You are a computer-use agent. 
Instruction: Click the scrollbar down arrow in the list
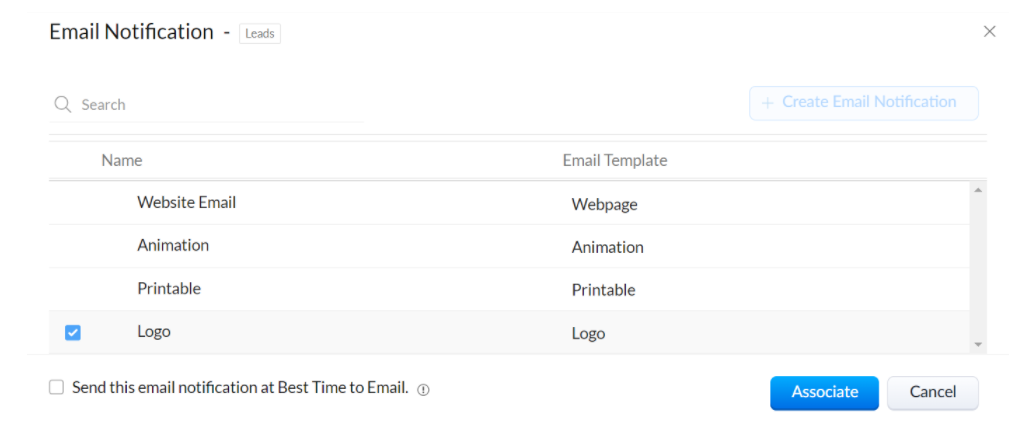click(977, 345)
